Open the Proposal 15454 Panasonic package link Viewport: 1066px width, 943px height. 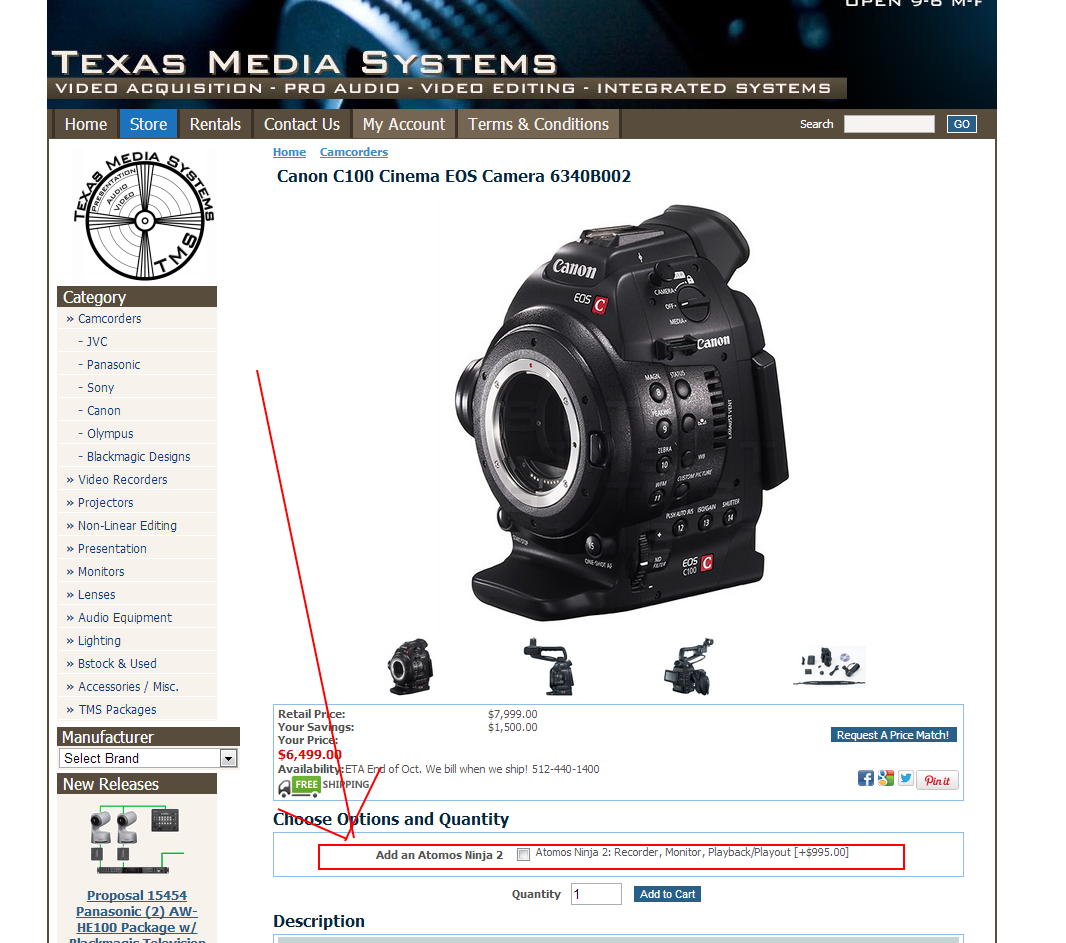click(x=137, y=918)
